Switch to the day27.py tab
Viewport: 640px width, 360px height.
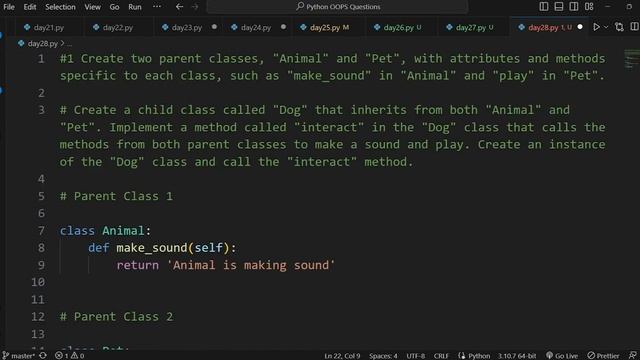click(471, 27)
